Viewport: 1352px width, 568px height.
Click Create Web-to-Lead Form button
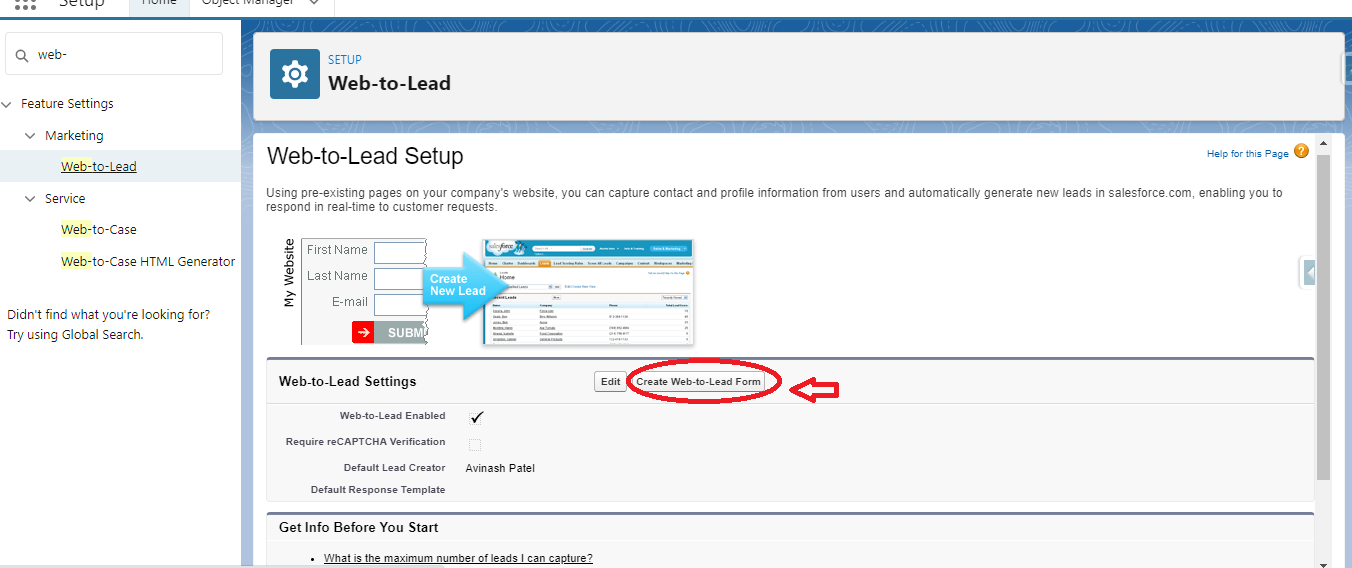[698, 382]
